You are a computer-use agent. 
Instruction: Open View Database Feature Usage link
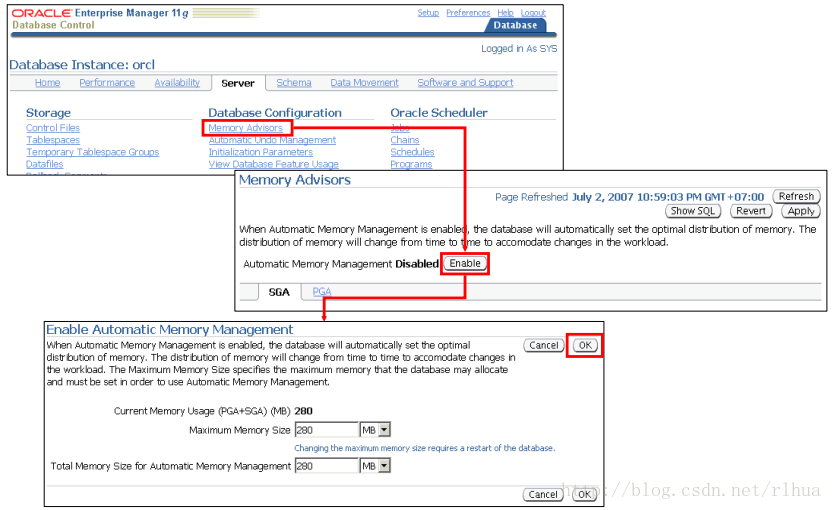pos(273,165)
